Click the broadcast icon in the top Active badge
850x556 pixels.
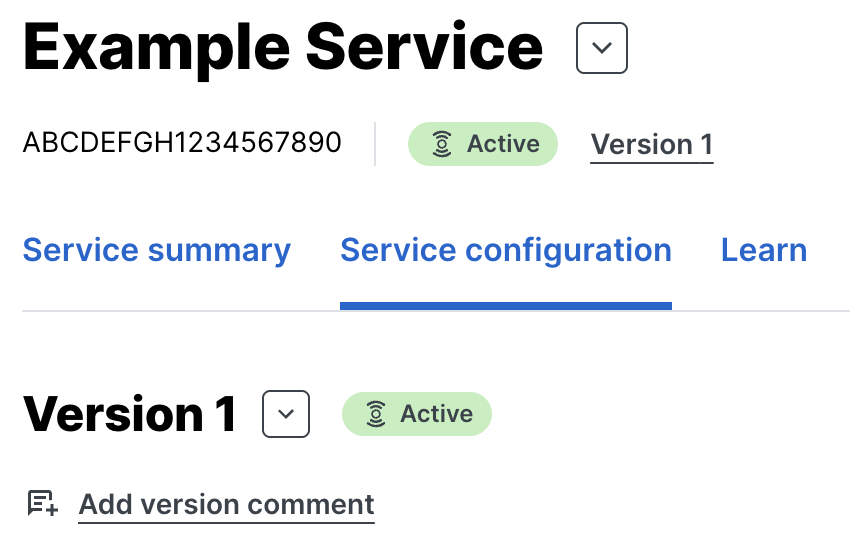pyautogui.click(x=442, y=145)
